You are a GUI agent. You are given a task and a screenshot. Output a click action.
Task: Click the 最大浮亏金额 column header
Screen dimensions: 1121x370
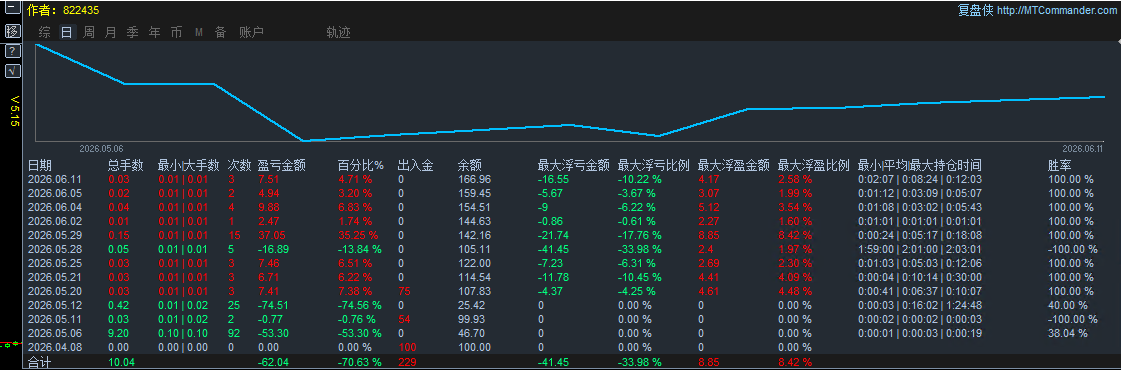(573, 166)
